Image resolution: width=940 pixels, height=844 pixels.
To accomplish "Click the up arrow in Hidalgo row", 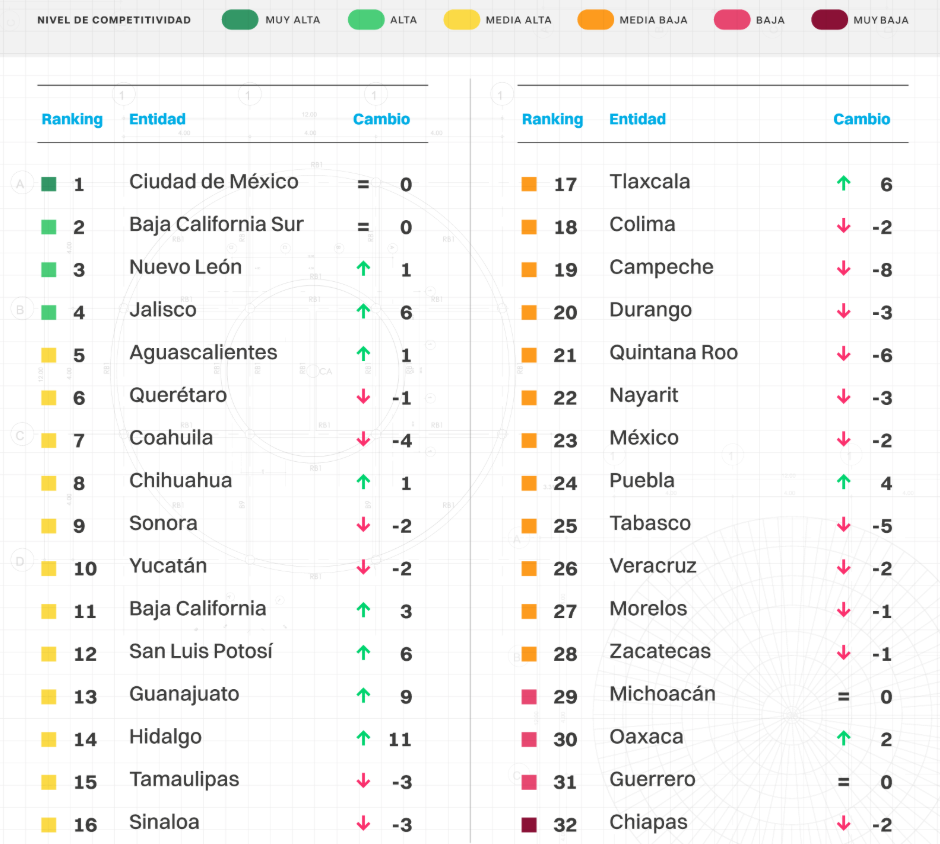I will tap(363, 738).
